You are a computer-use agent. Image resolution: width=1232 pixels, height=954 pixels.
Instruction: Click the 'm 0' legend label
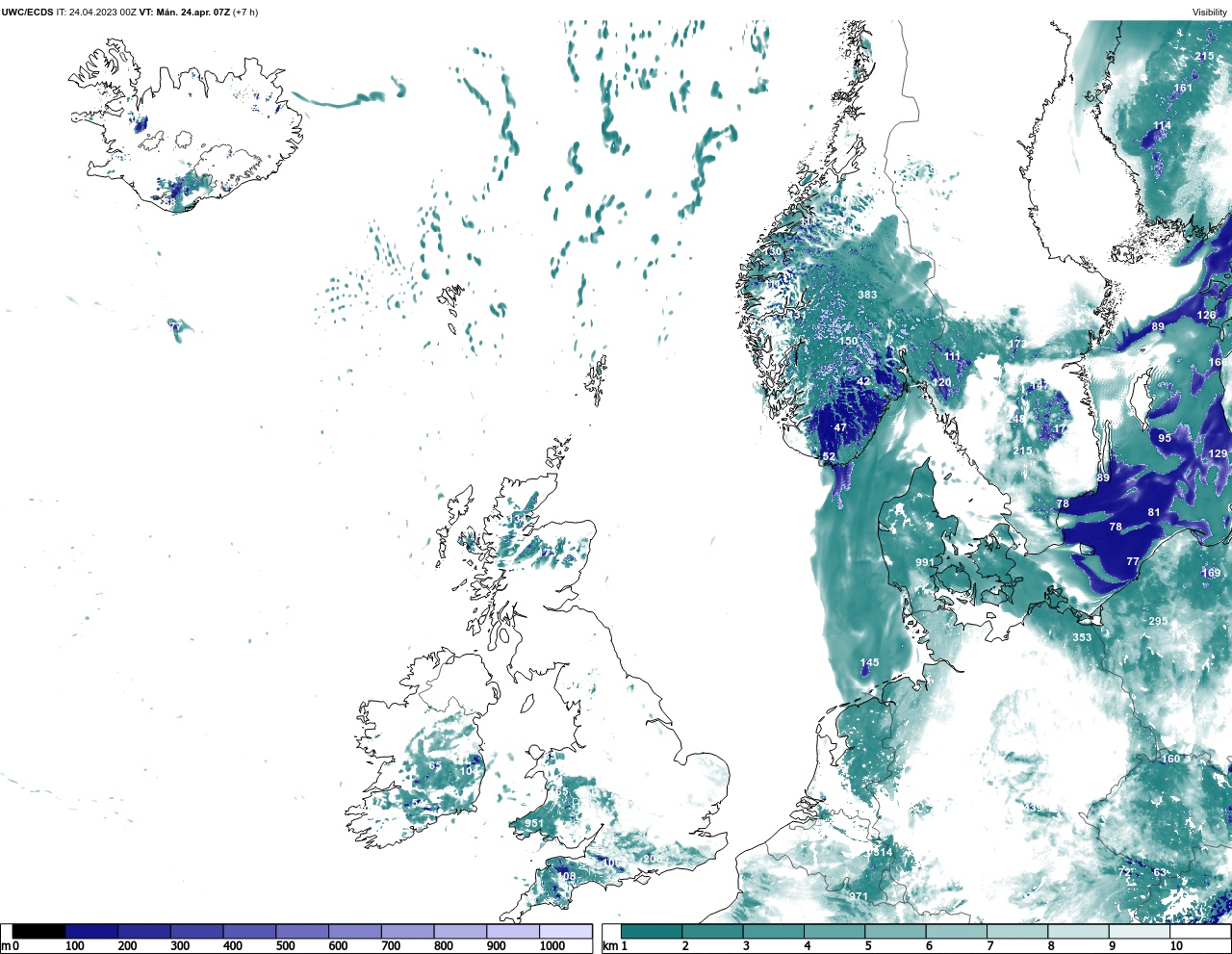tap(11, 946)
